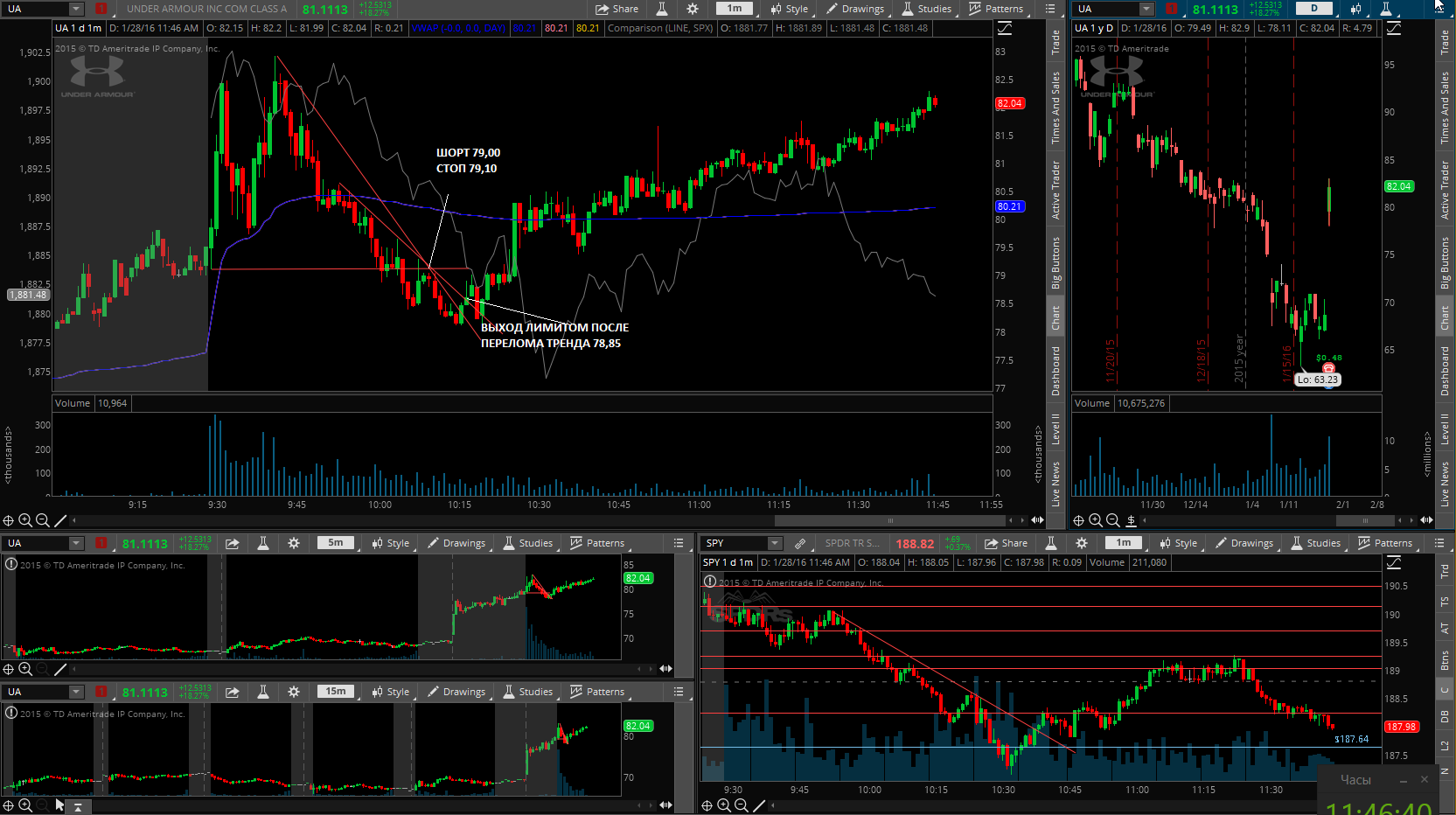
Task: Click share icon on the 15m UA chart
Action: click(233, 692)
